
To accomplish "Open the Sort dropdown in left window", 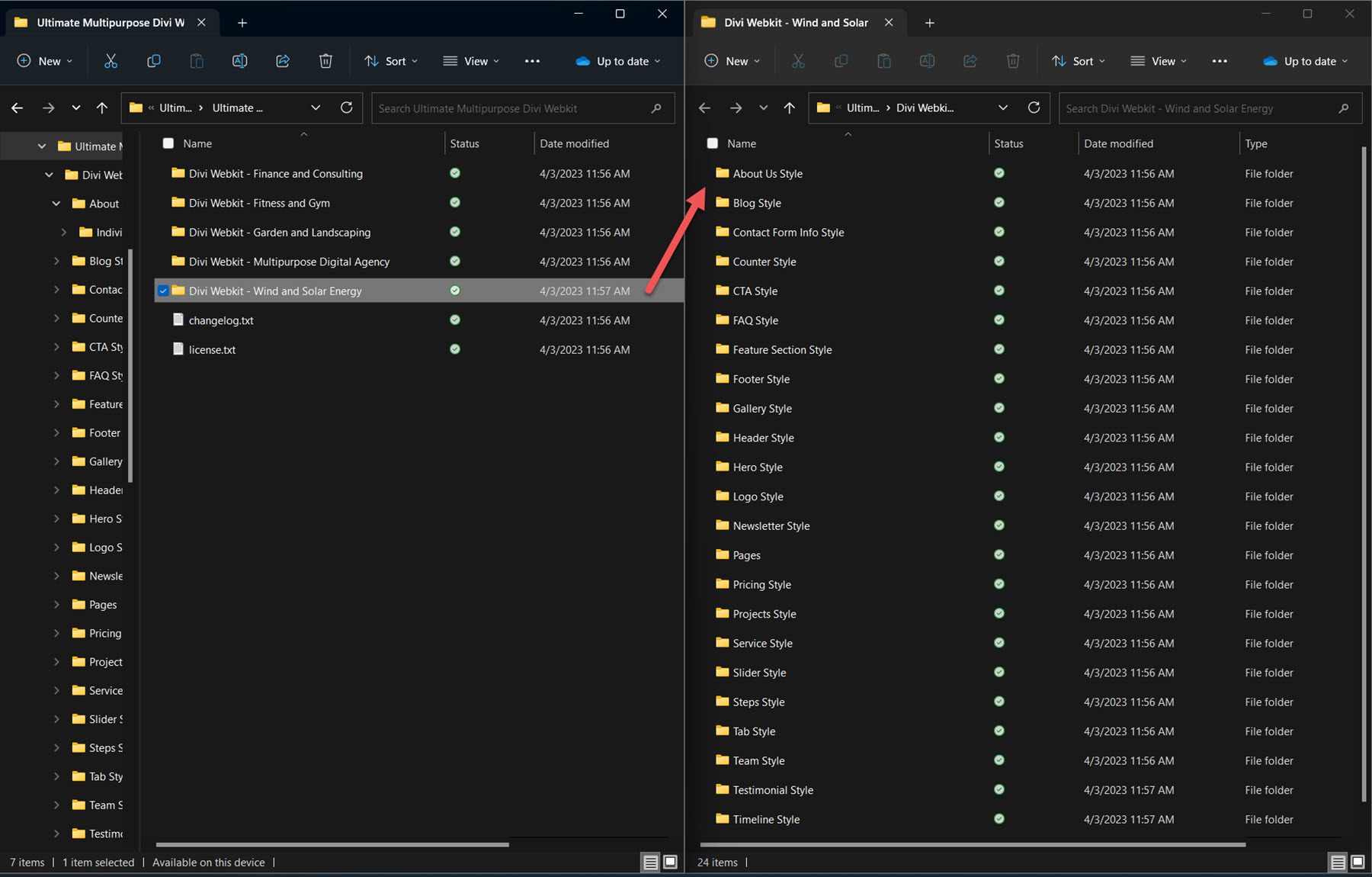I will [x=391, y=61].
